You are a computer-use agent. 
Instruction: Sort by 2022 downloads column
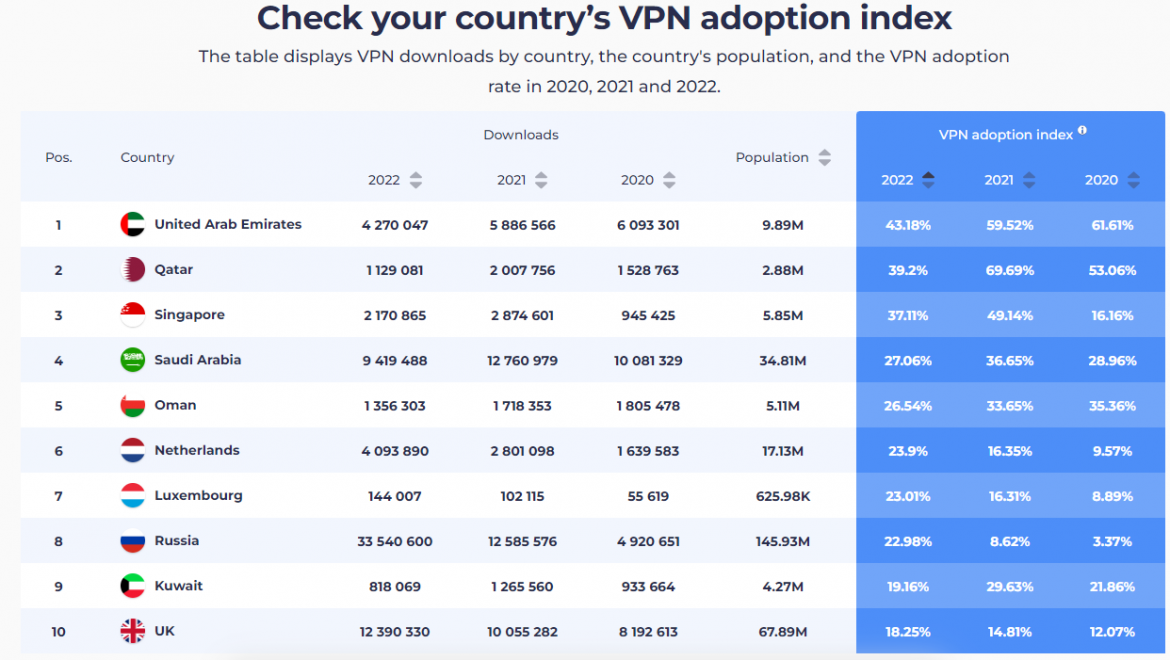(x=416, y=180)
